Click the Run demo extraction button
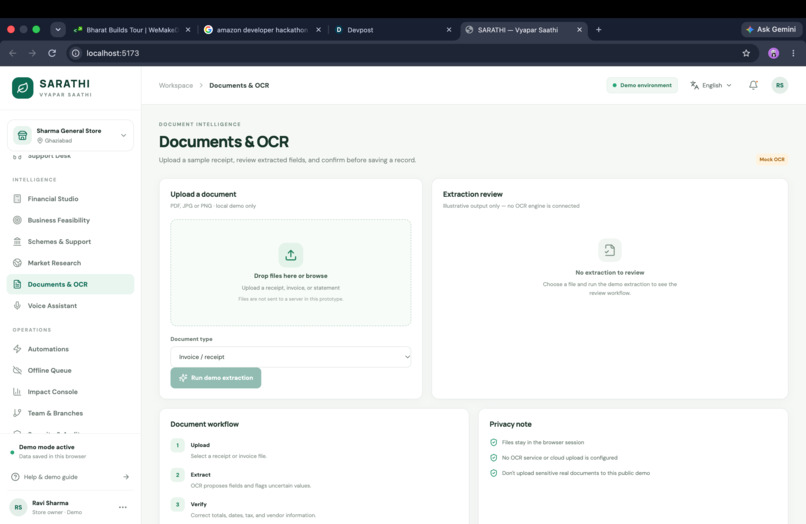Screen dimensions: 806x524 [216, 378]
